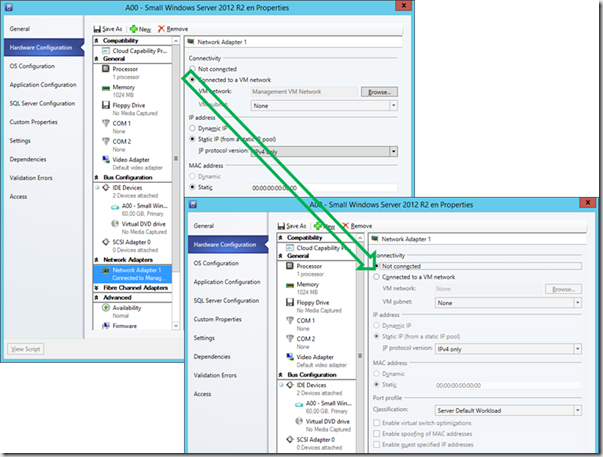This screenshot has width=603, height=457.
Task: Select Memory icon in front window tree
Action: (290, 285)
